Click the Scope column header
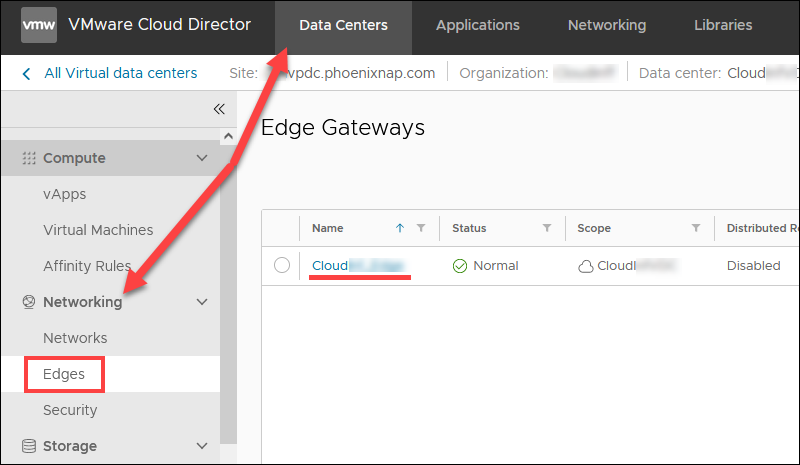 pyautogui.click(x=594, y=228)
